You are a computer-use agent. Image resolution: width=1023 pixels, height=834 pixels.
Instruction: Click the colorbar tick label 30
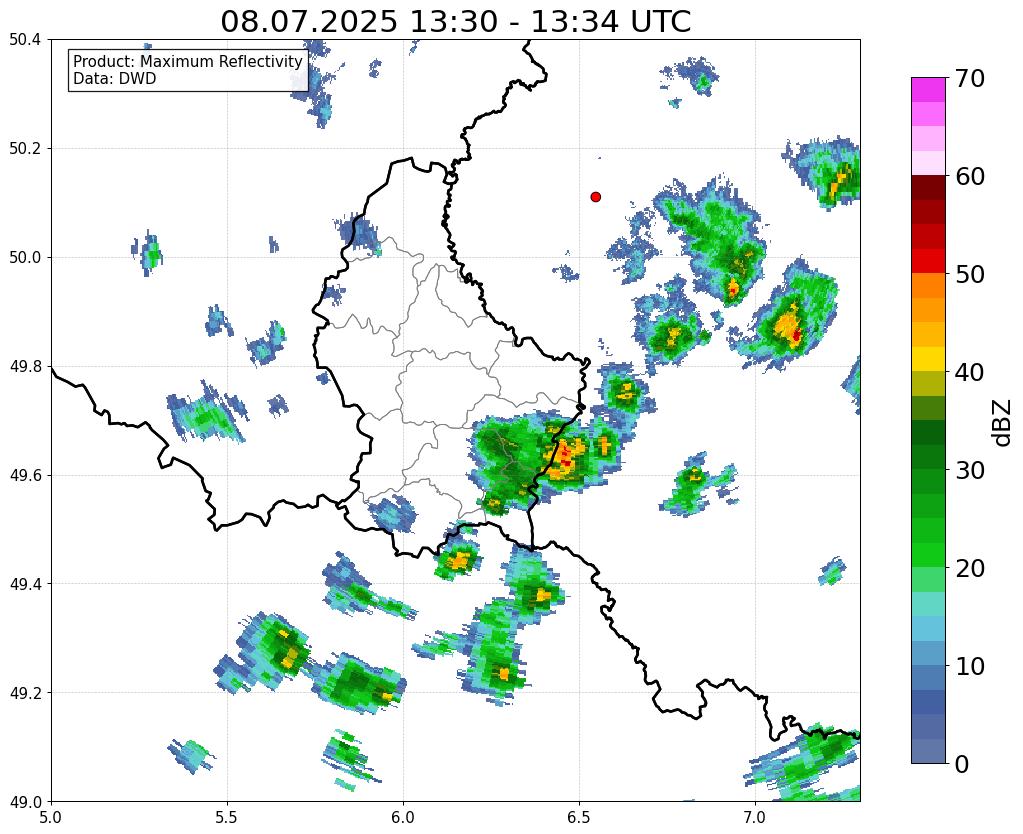(970, 470)
